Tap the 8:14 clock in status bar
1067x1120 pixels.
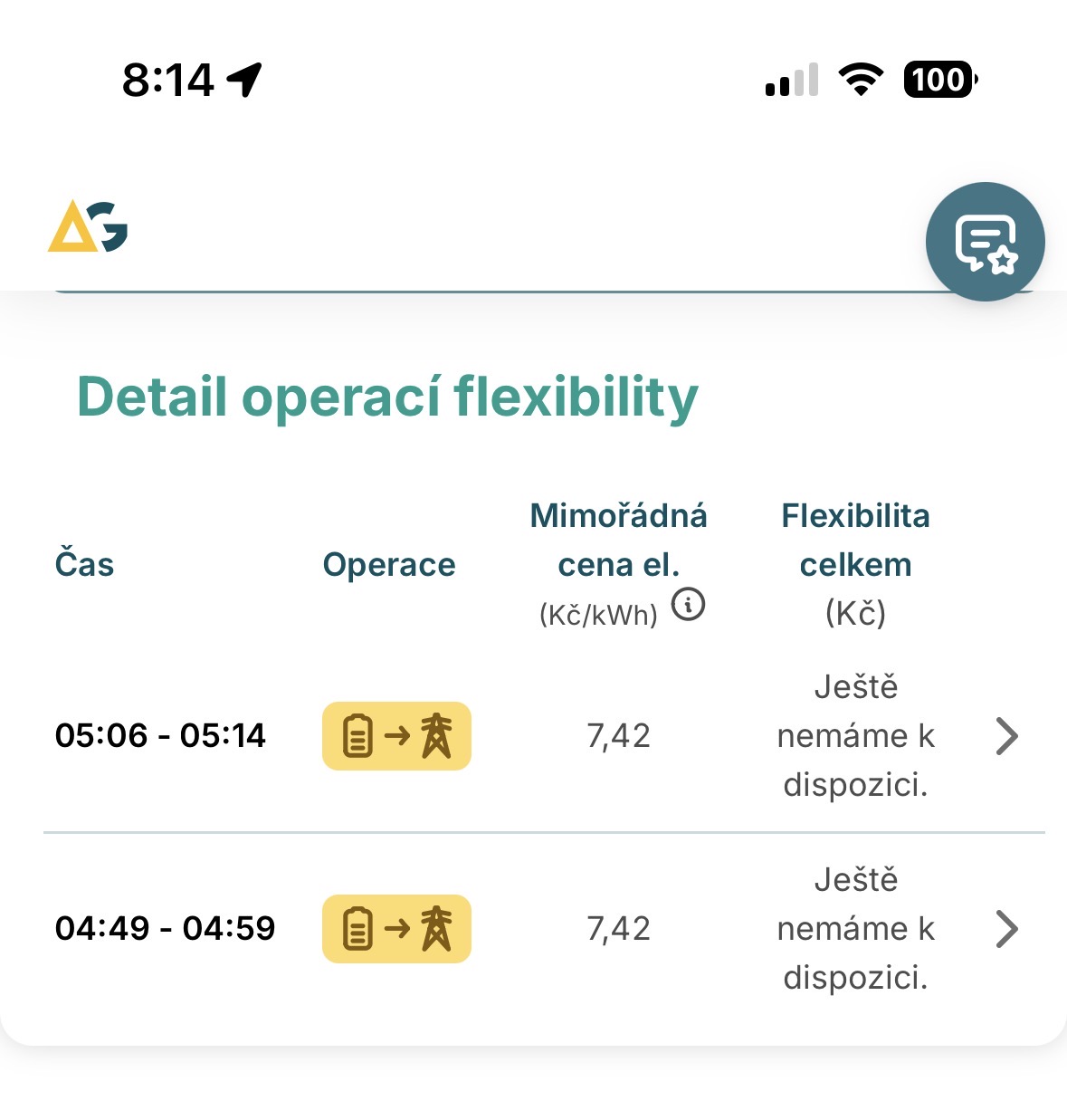(x=168, y=80)
